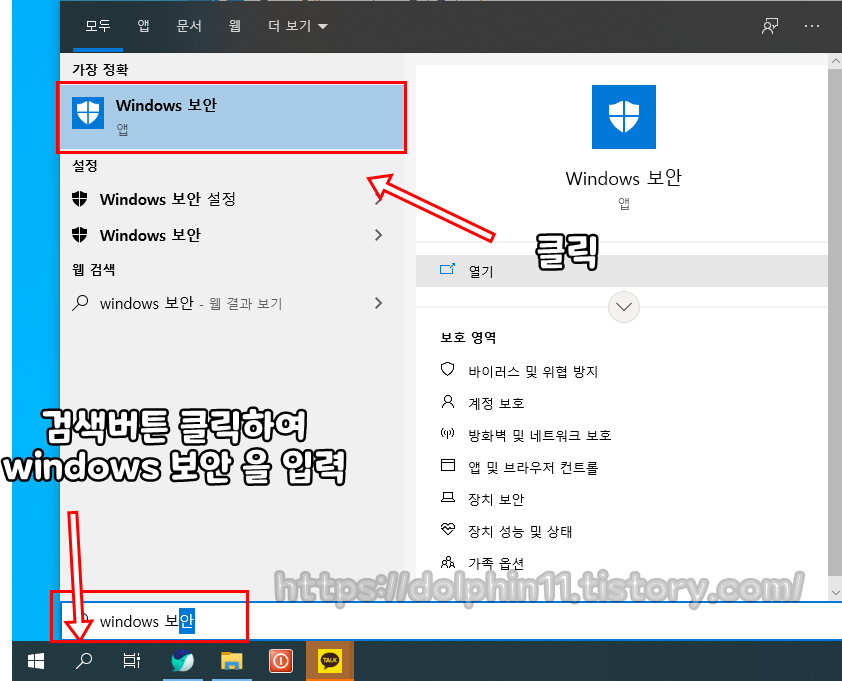
Task: Click window icon beside 앱 및 브라우저 컨트롤
Action: tap(447, 465)
